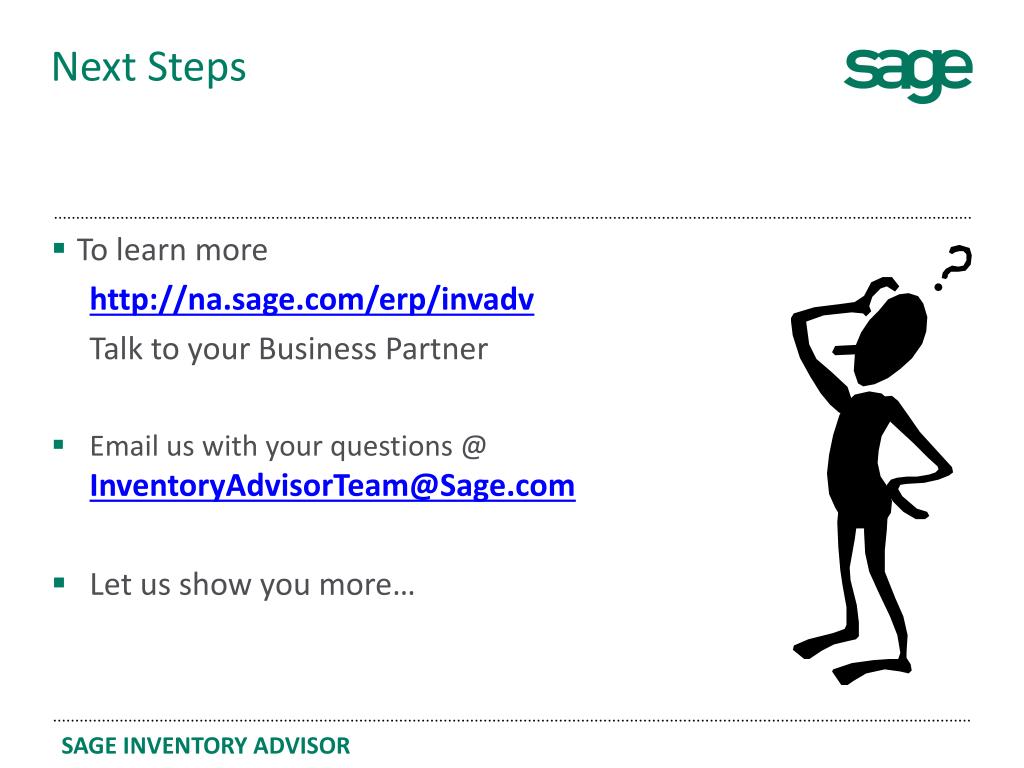The image size is (1024, 768).
Task: Click the Sage logo
Action: pos(908,75)
